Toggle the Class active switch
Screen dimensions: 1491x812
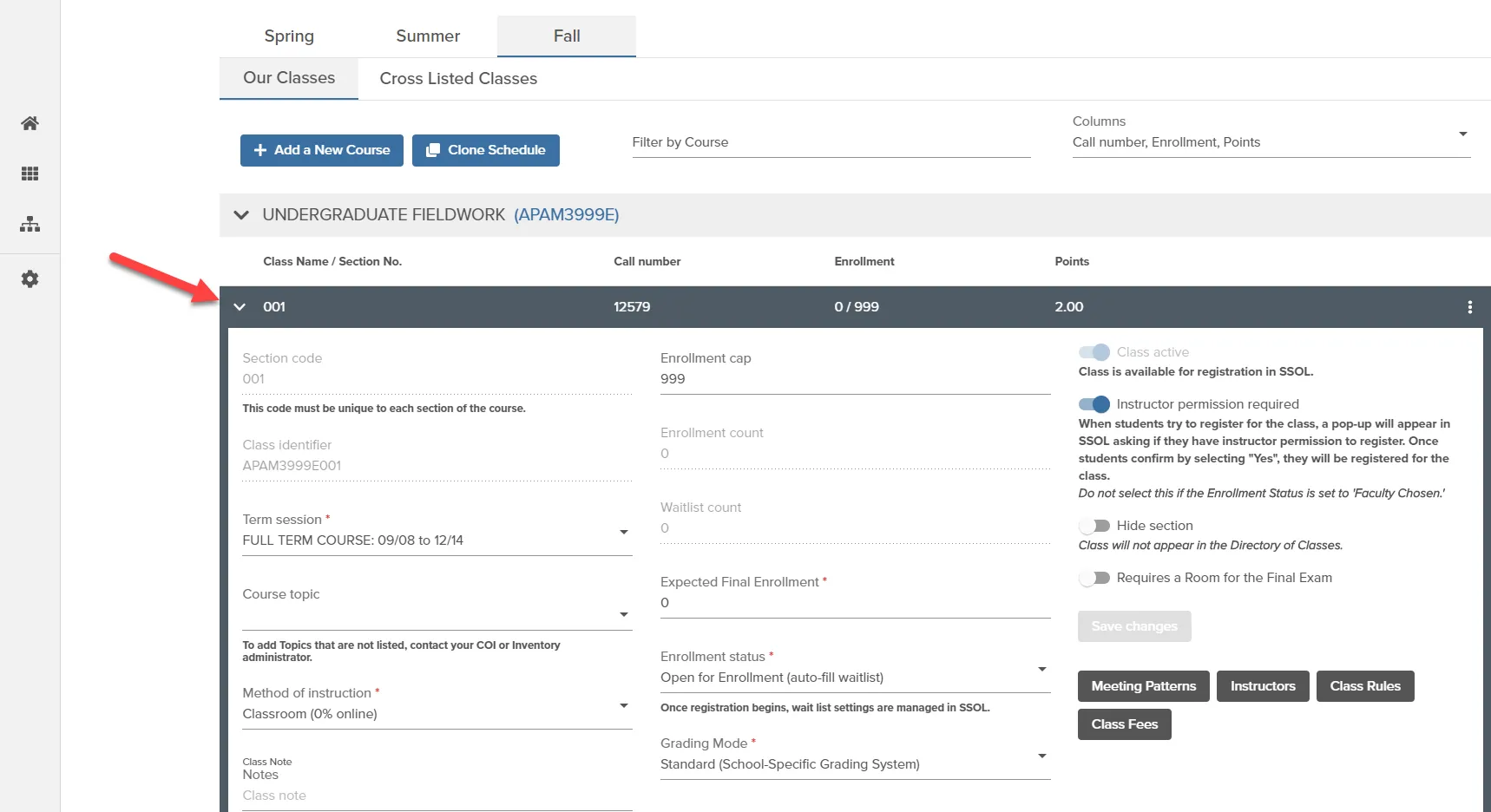(1094, 352)
